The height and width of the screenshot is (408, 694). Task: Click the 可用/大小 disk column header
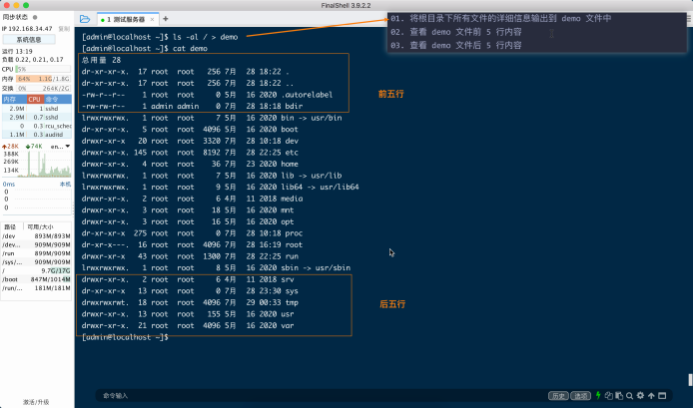(x=46, y=227)
